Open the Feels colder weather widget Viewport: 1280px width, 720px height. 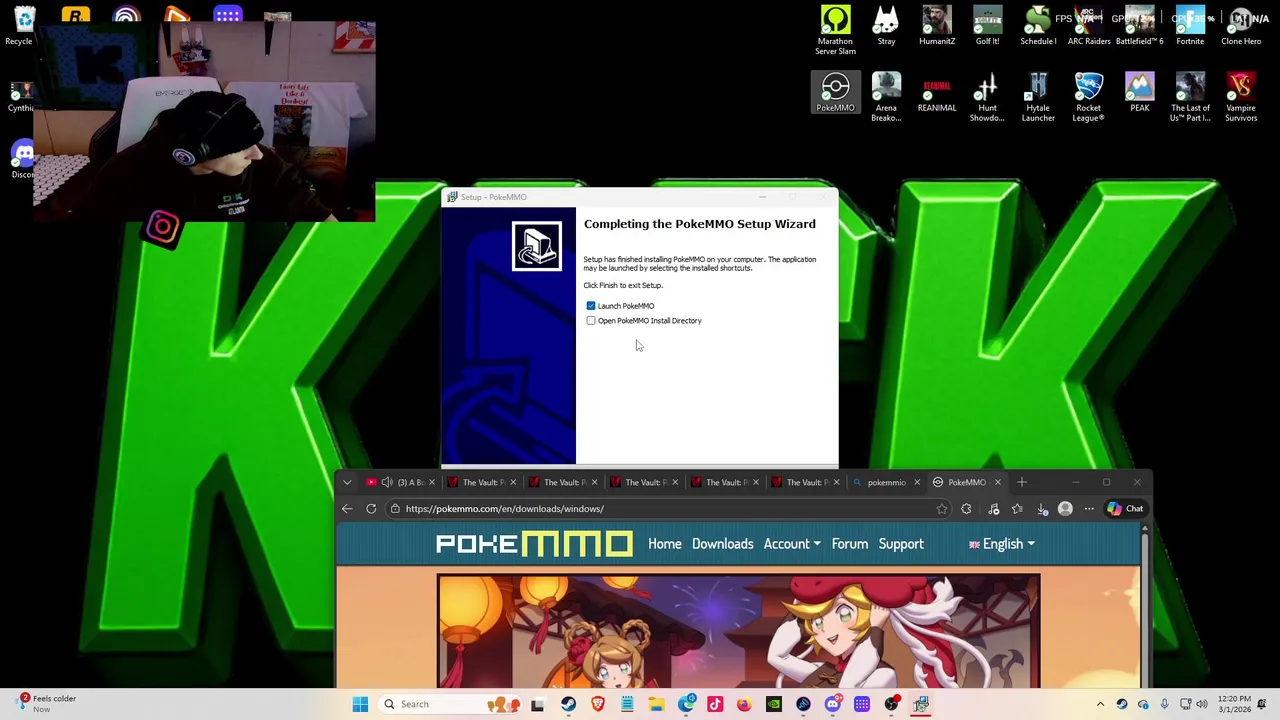pos(45,704)
